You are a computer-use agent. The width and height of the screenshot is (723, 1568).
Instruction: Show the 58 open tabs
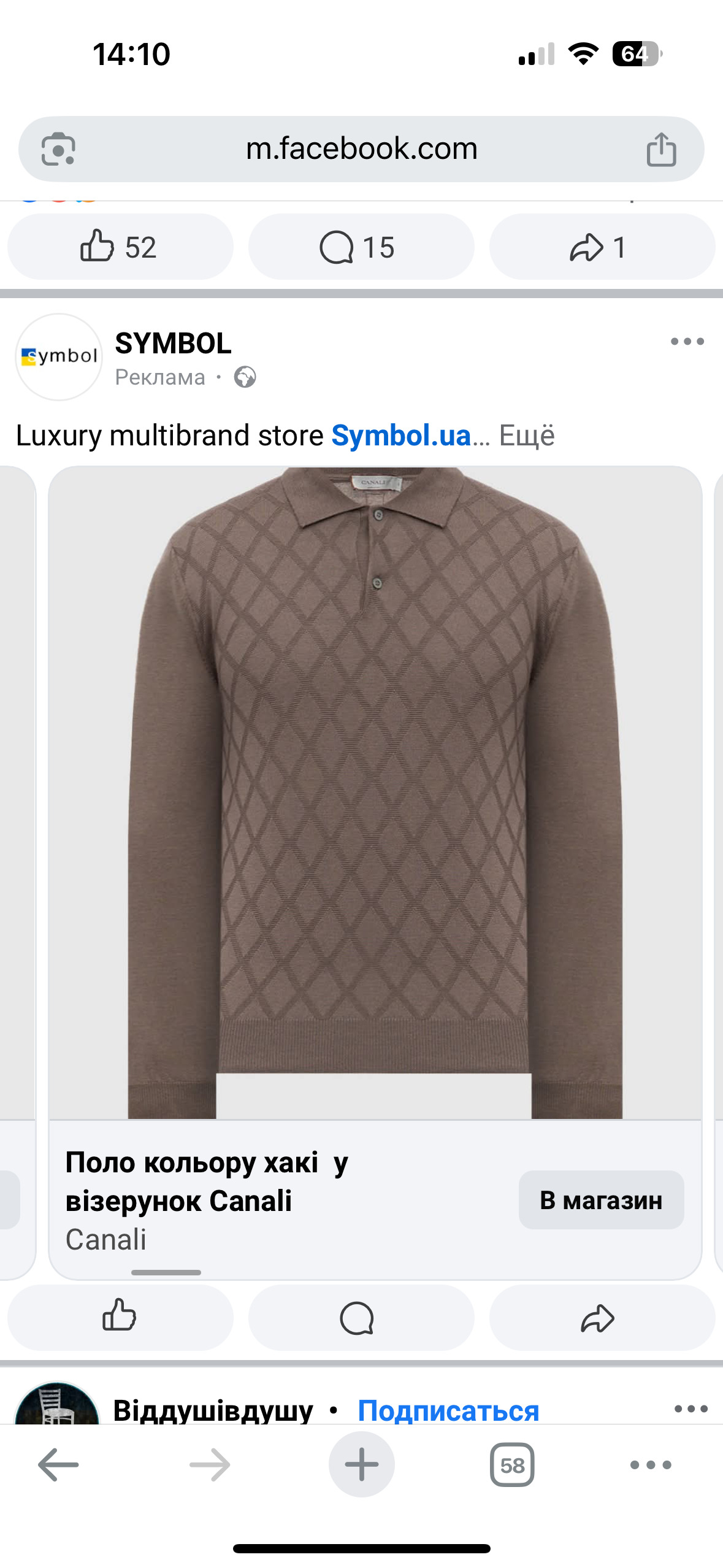512,1465
